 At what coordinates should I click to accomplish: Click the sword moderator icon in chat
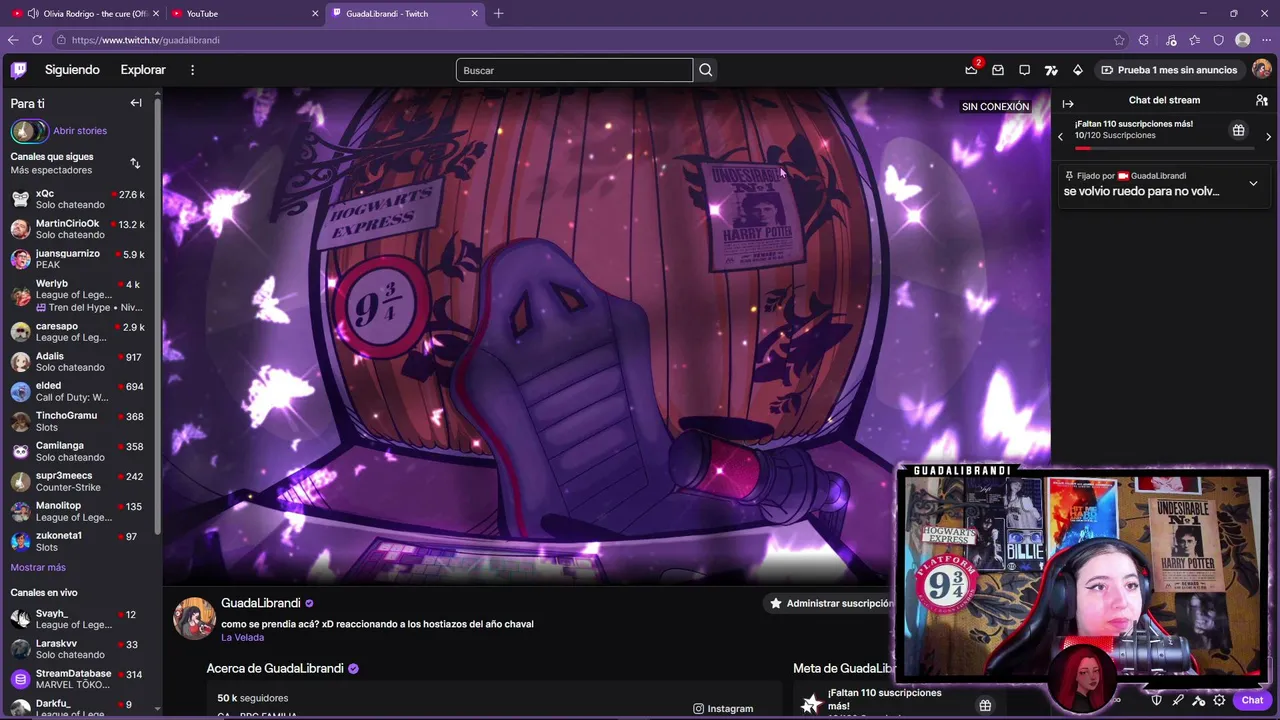[1178, 701]
